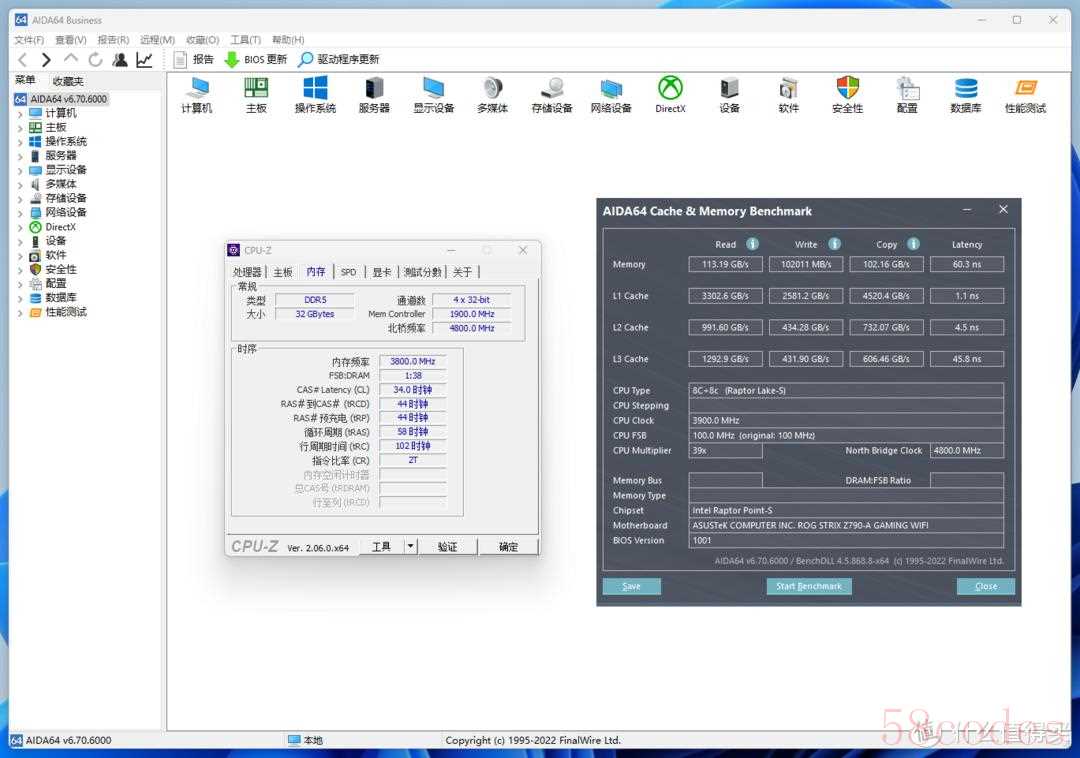Open the Software (软件) category icon
The width and height of the screenshot is (1080, 758).
[789, 95]
